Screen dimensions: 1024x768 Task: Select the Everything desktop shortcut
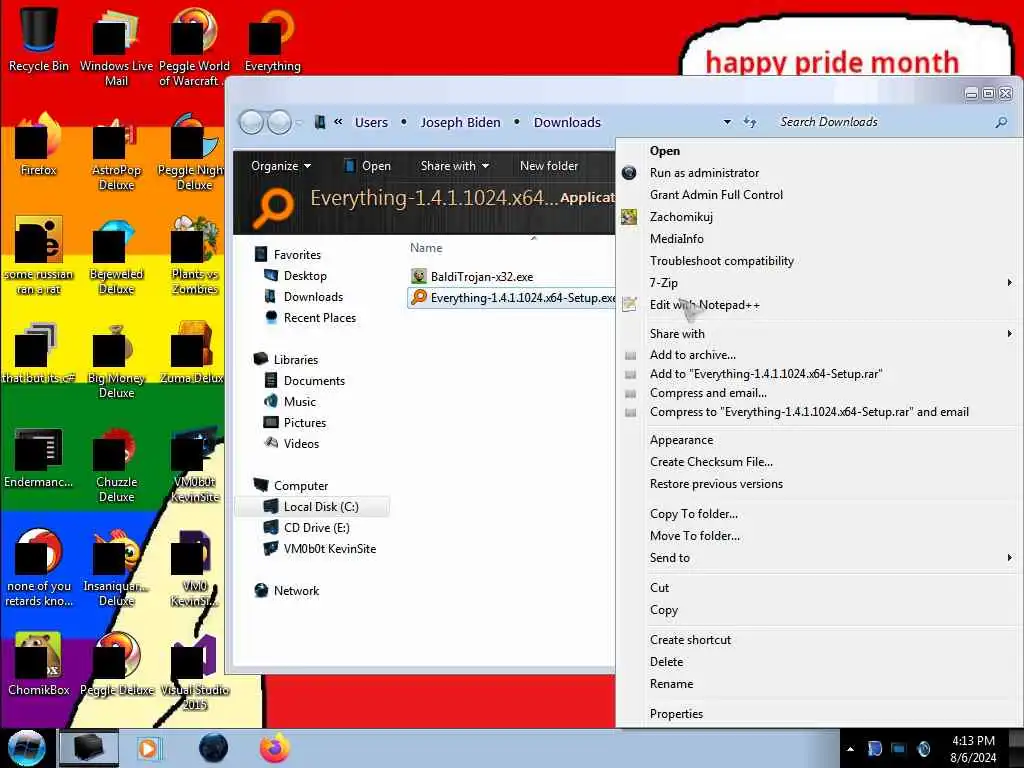pyautogui.click(x=272, y=39)
